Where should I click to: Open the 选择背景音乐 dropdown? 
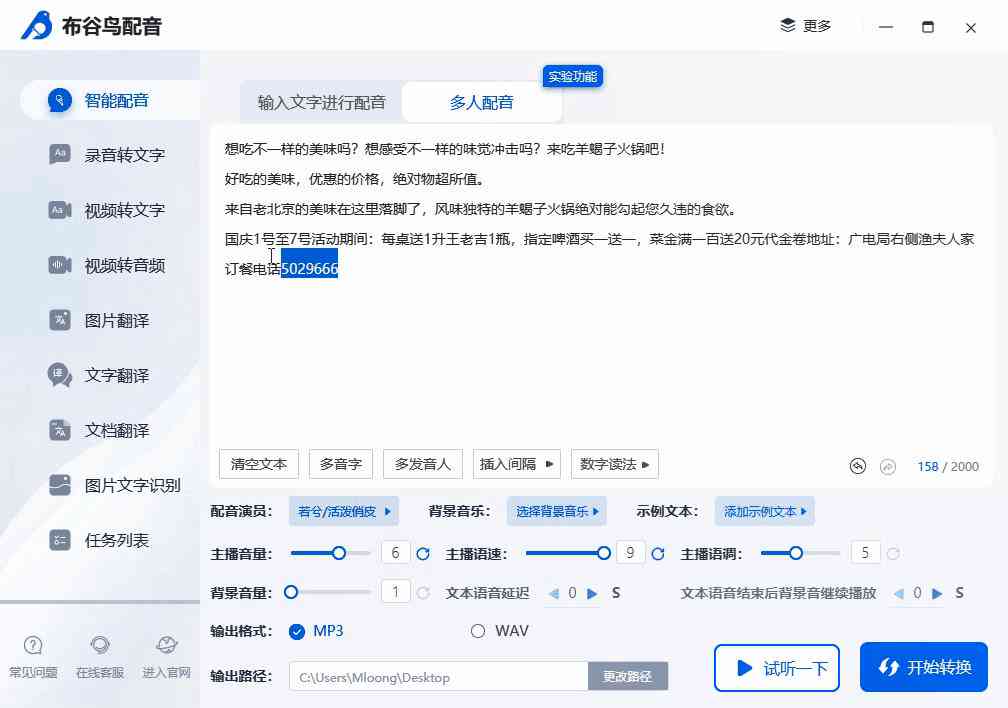[x=557, y=511]
